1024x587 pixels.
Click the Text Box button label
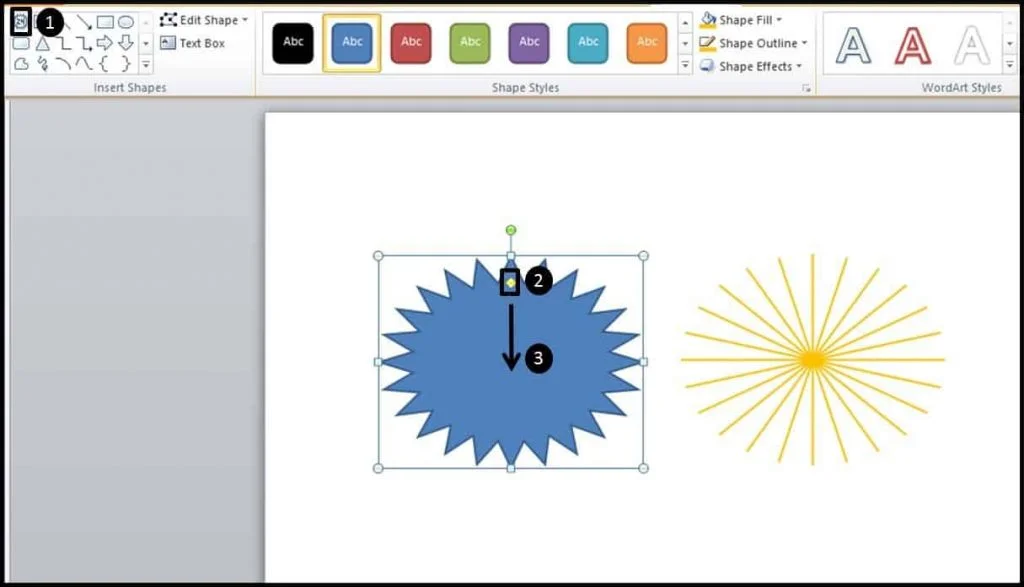click(x=202, y=43)
